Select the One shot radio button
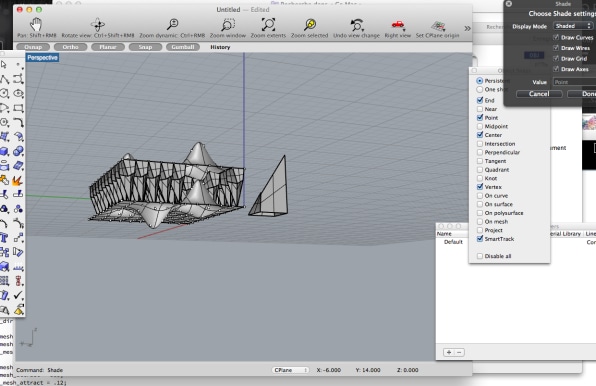Image resolution: width=596 pixels, height=386 pixels. click(480, 89)
